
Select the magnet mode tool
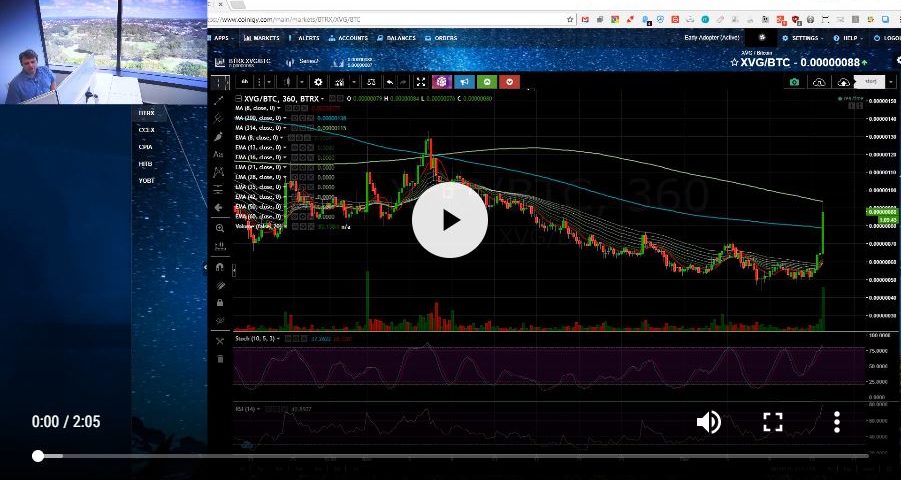tap(219, 266)
